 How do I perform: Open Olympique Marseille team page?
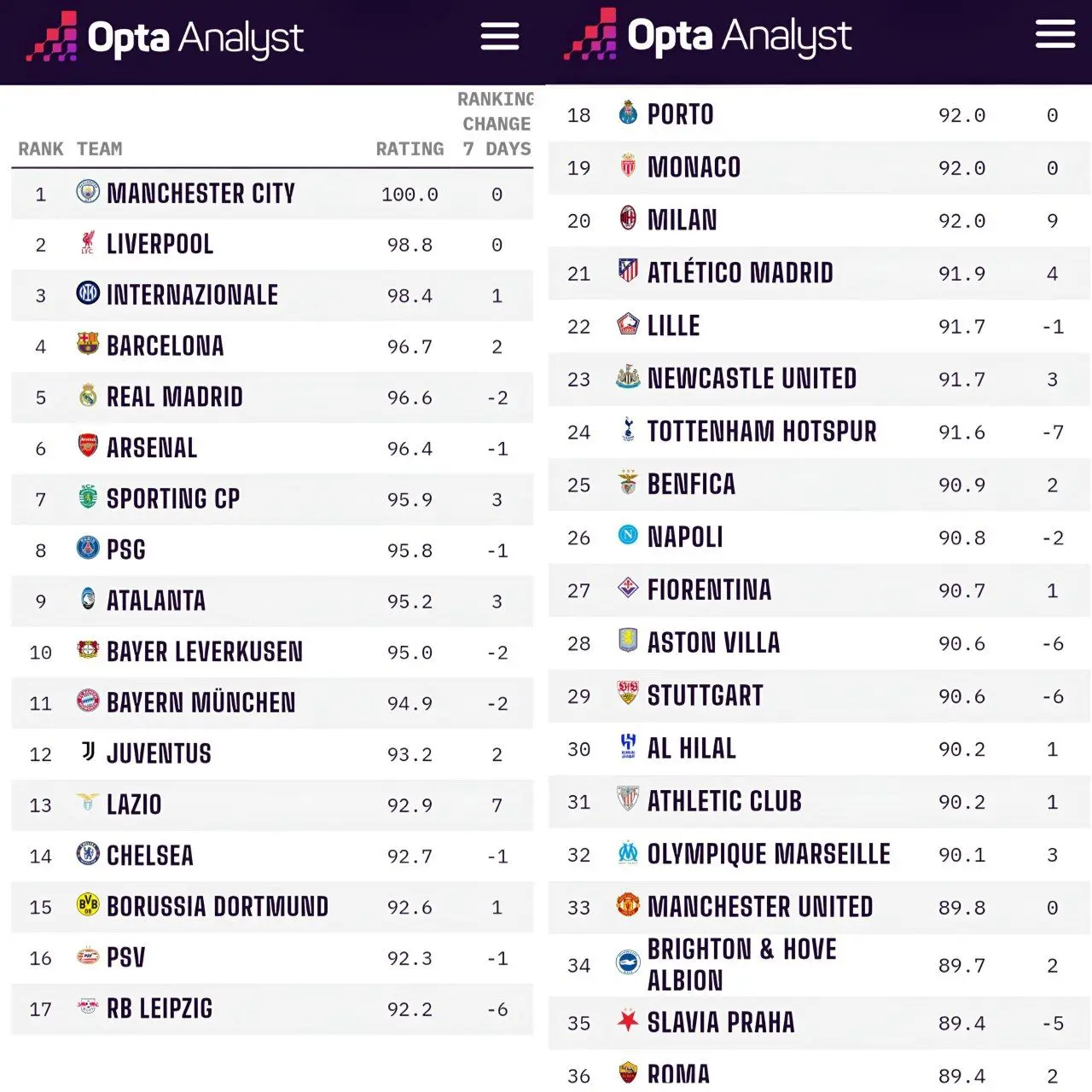pyautogui.click(x=769, y=854)
